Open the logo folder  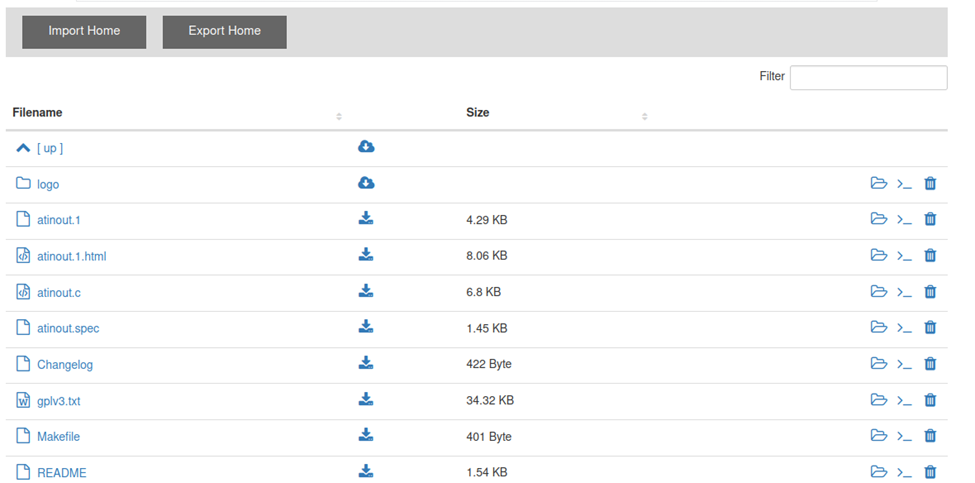[x=48, y=185]
